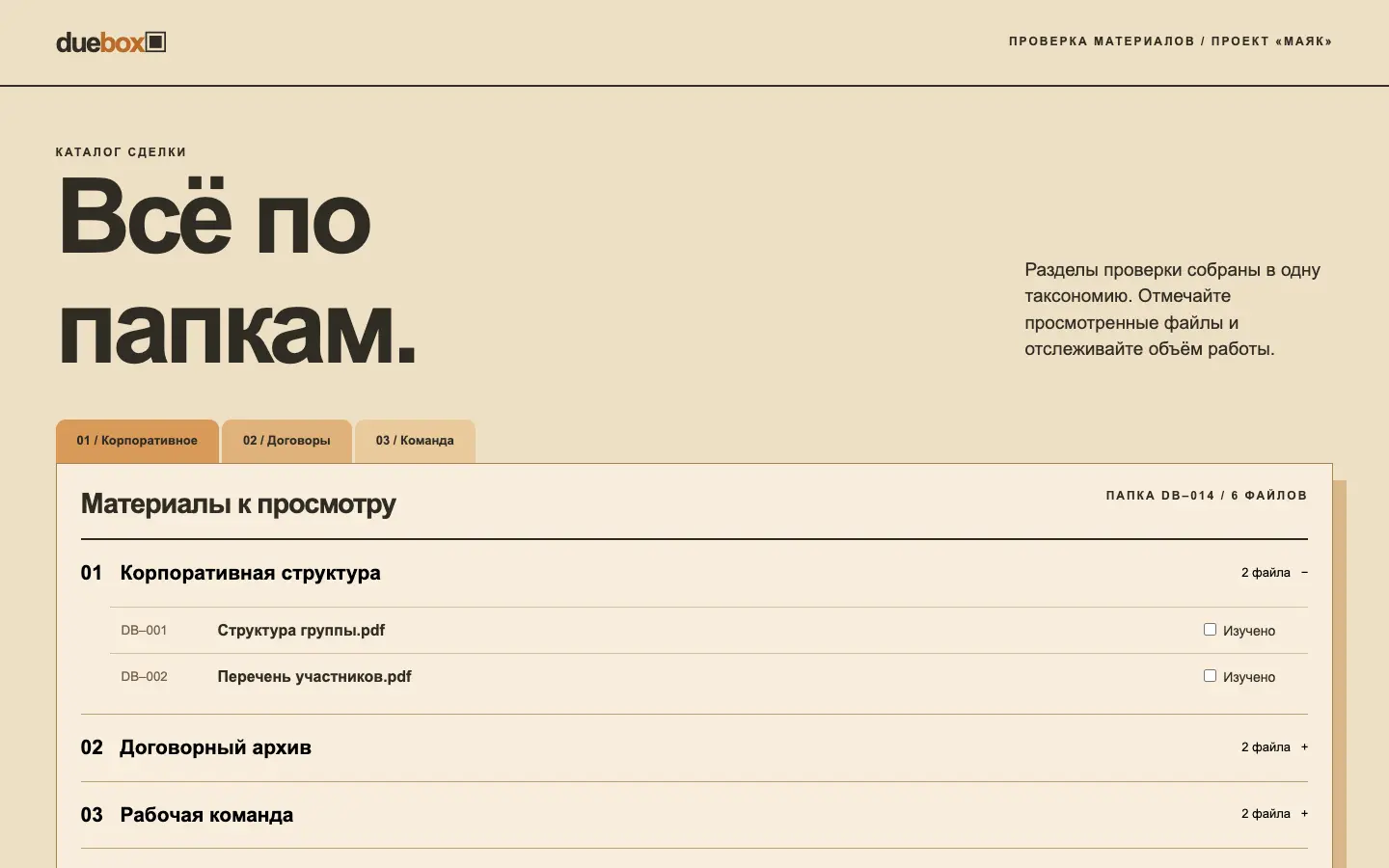Expand the Рабочая команда section
This screenshot has width=1389, height=868.
694,815
